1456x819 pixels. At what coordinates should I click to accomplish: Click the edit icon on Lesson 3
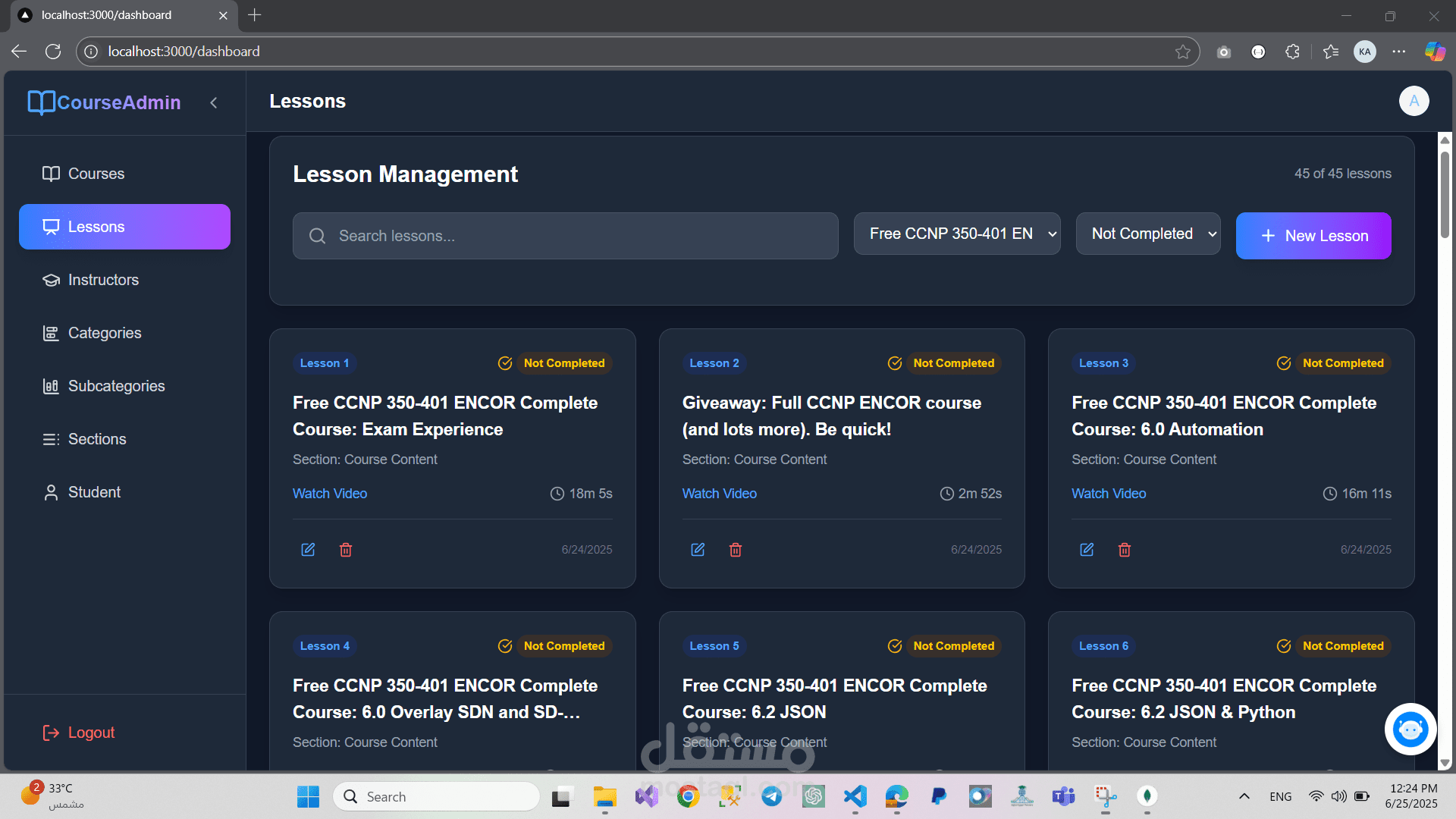[1087, 550]
